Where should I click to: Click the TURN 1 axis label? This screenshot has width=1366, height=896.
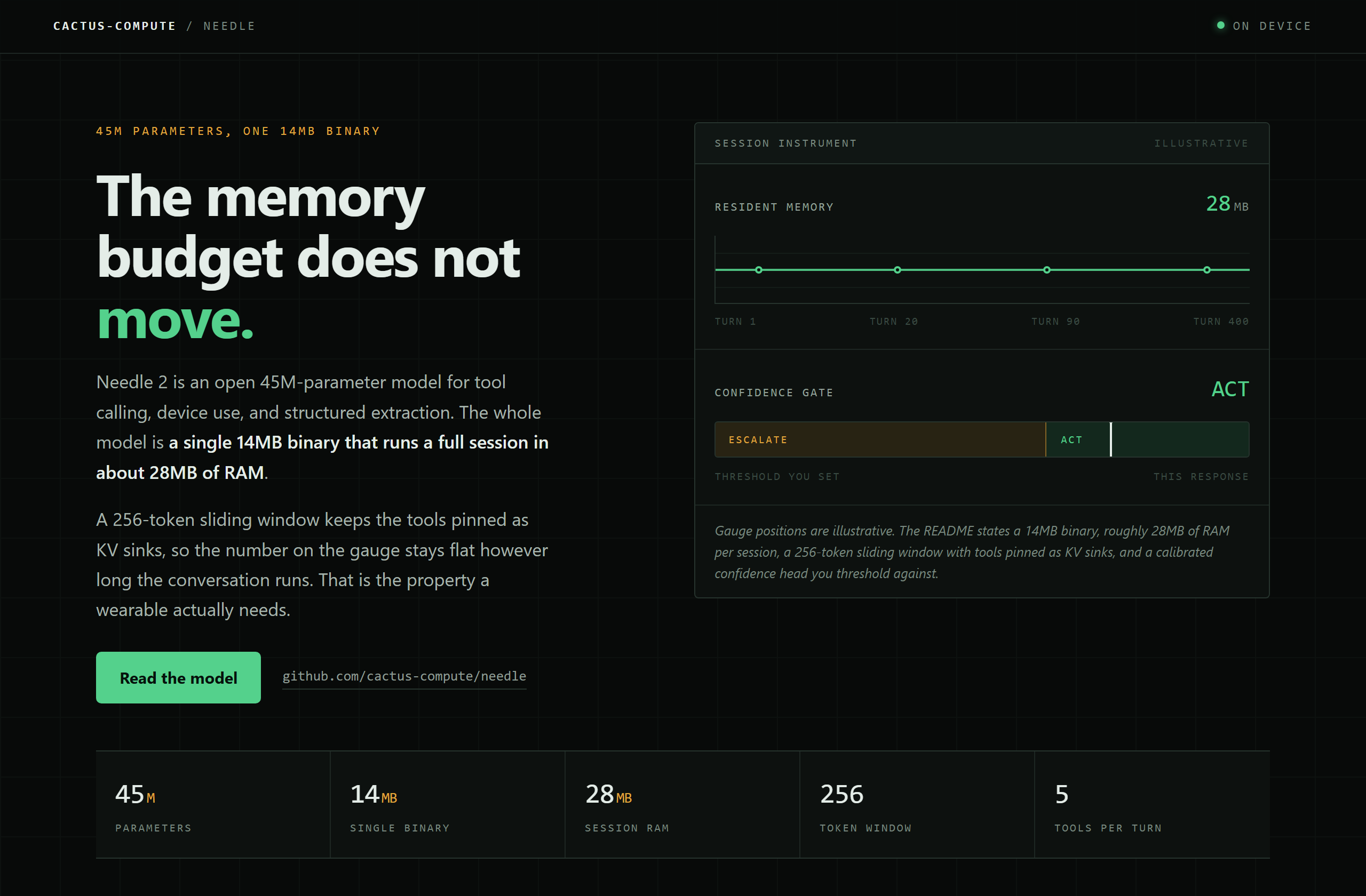(x=735, y=321)
